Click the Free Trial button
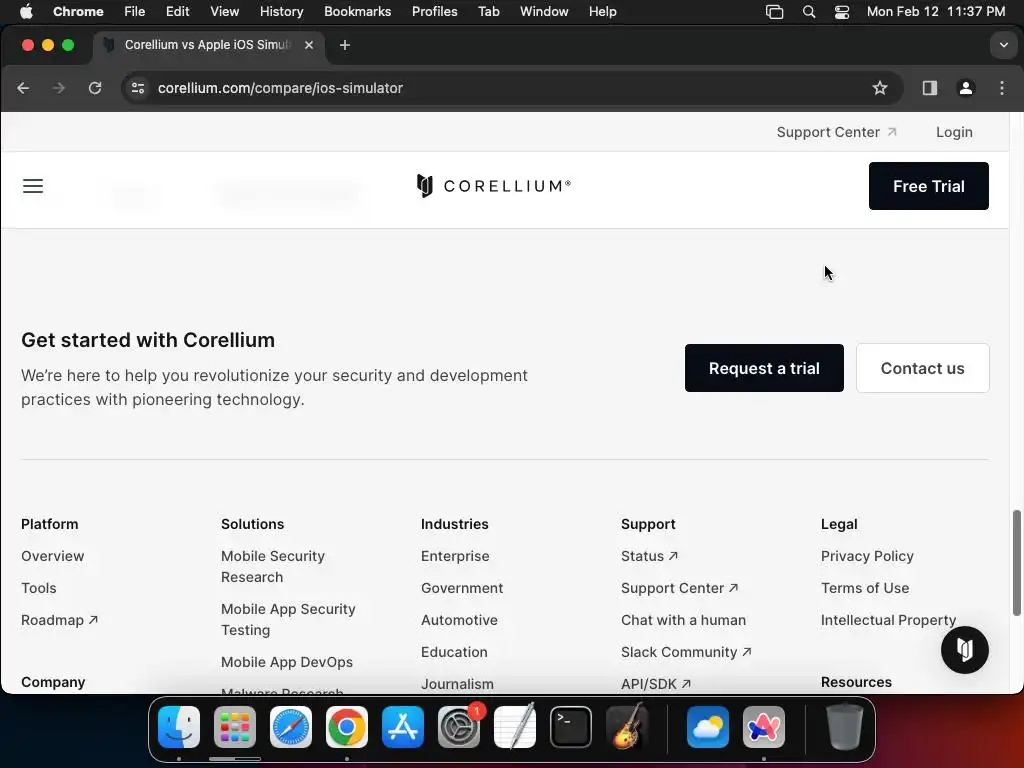 click(928, 186)
